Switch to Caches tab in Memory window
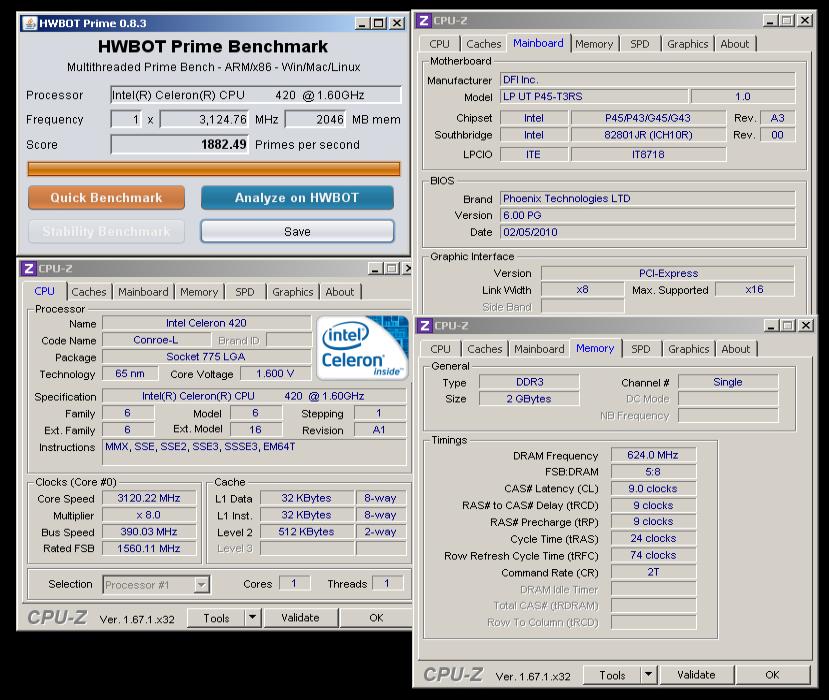The width and height of the screenshot is (829, 700). tap(485, 349)
